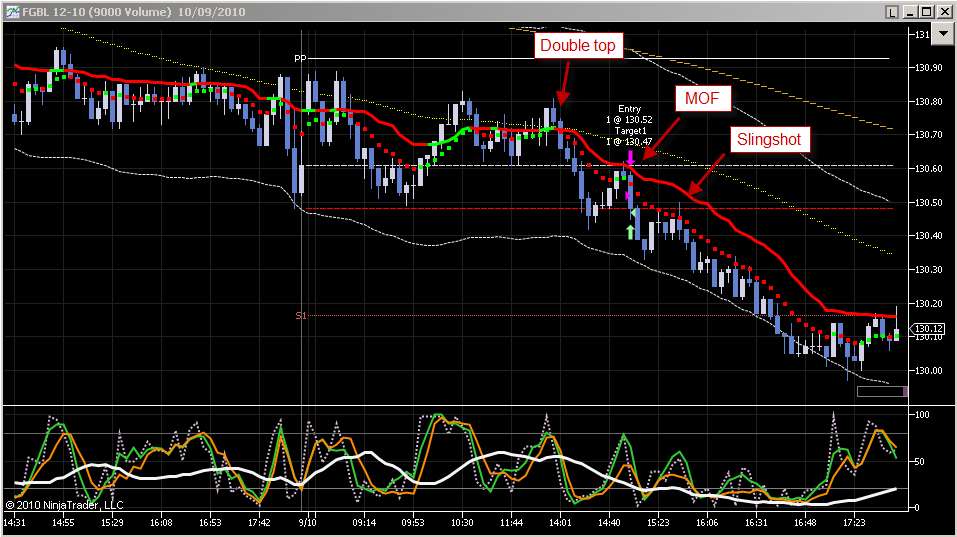
Task: Click the PP pivot line label
Action: tap(300, 59)
